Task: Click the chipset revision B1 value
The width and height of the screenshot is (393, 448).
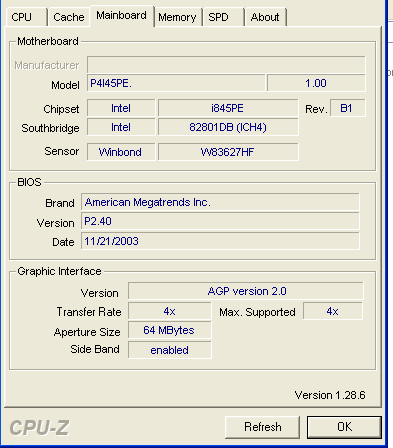Action: (348, 108)
